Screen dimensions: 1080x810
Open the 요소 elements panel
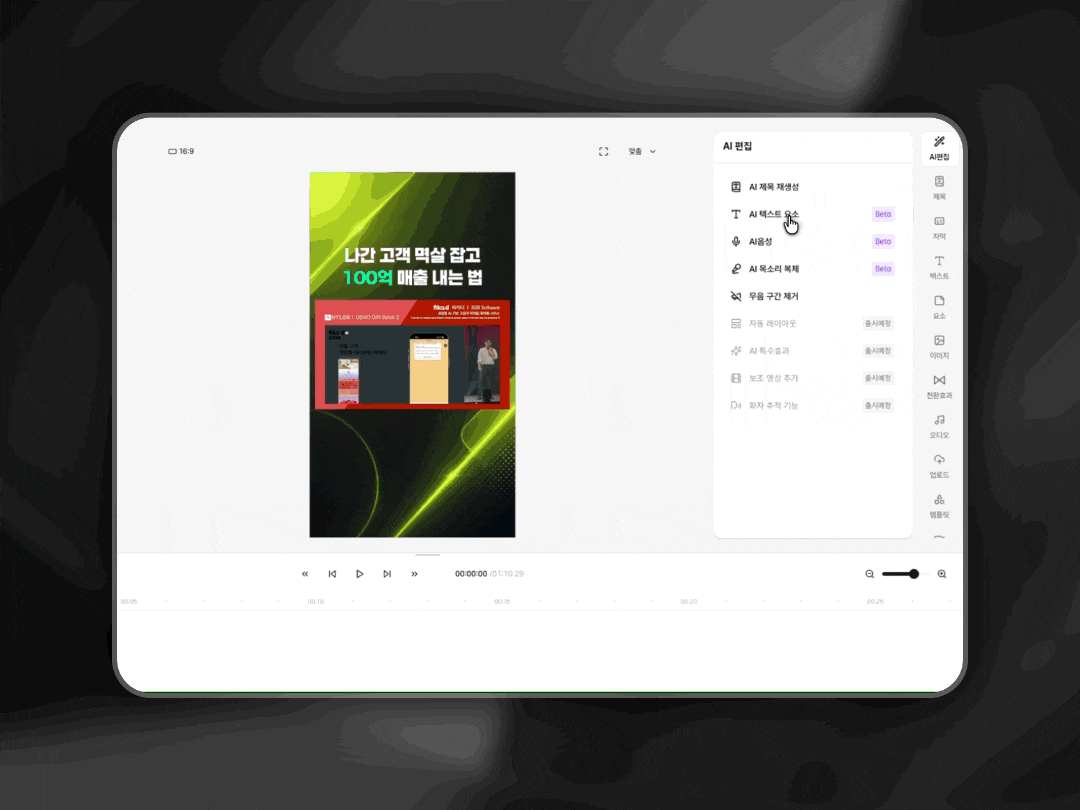point(939,307)
